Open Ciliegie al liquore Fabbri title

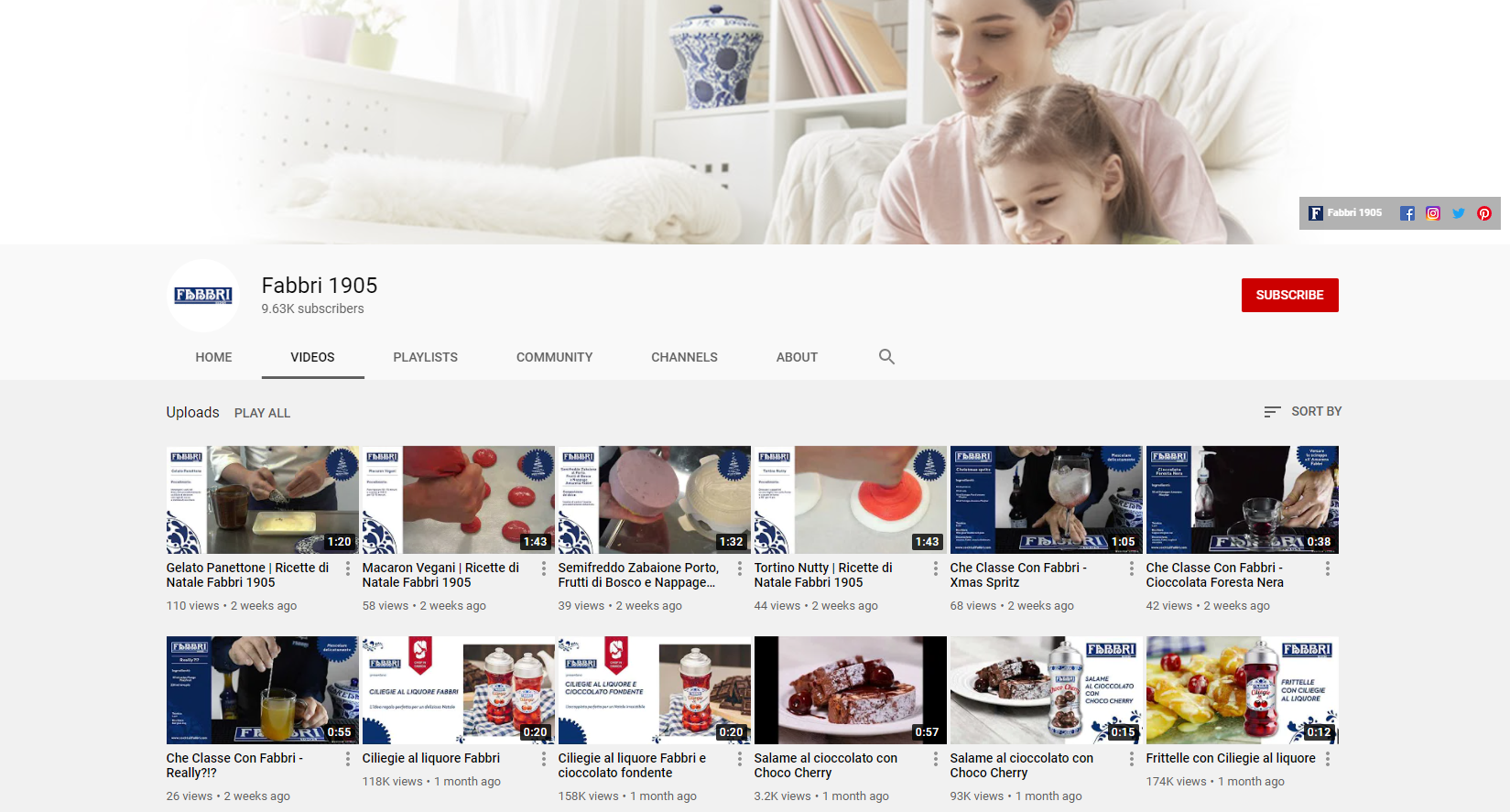click(x=431, y=758)
